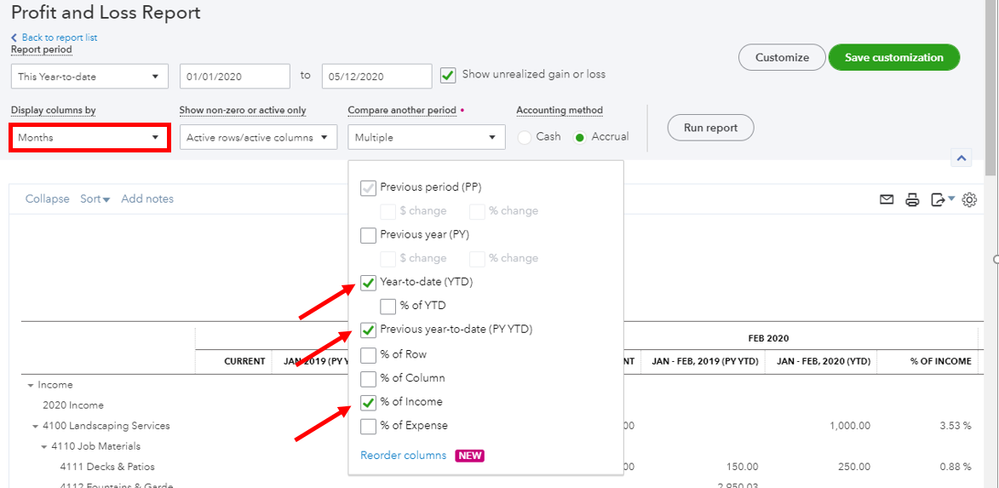Open the Display columns by Months dropdown
This screenshot has width=999, height=488.
pos(89,138)
